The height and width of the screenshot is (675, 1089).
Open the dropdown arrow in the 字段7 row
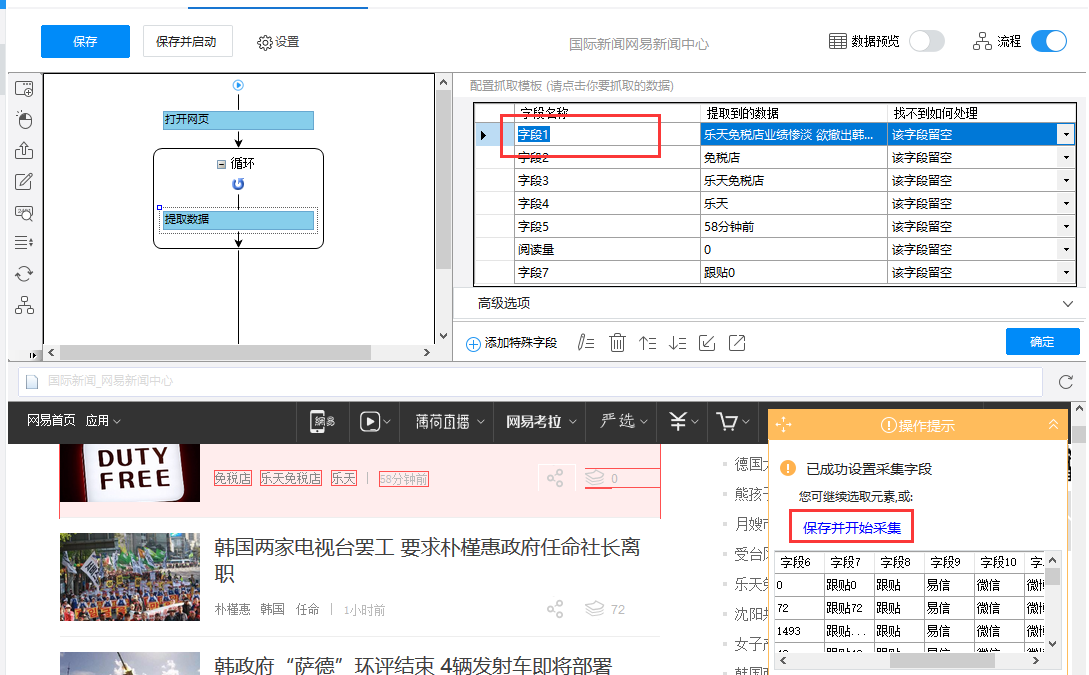(x=1066, y=272)
